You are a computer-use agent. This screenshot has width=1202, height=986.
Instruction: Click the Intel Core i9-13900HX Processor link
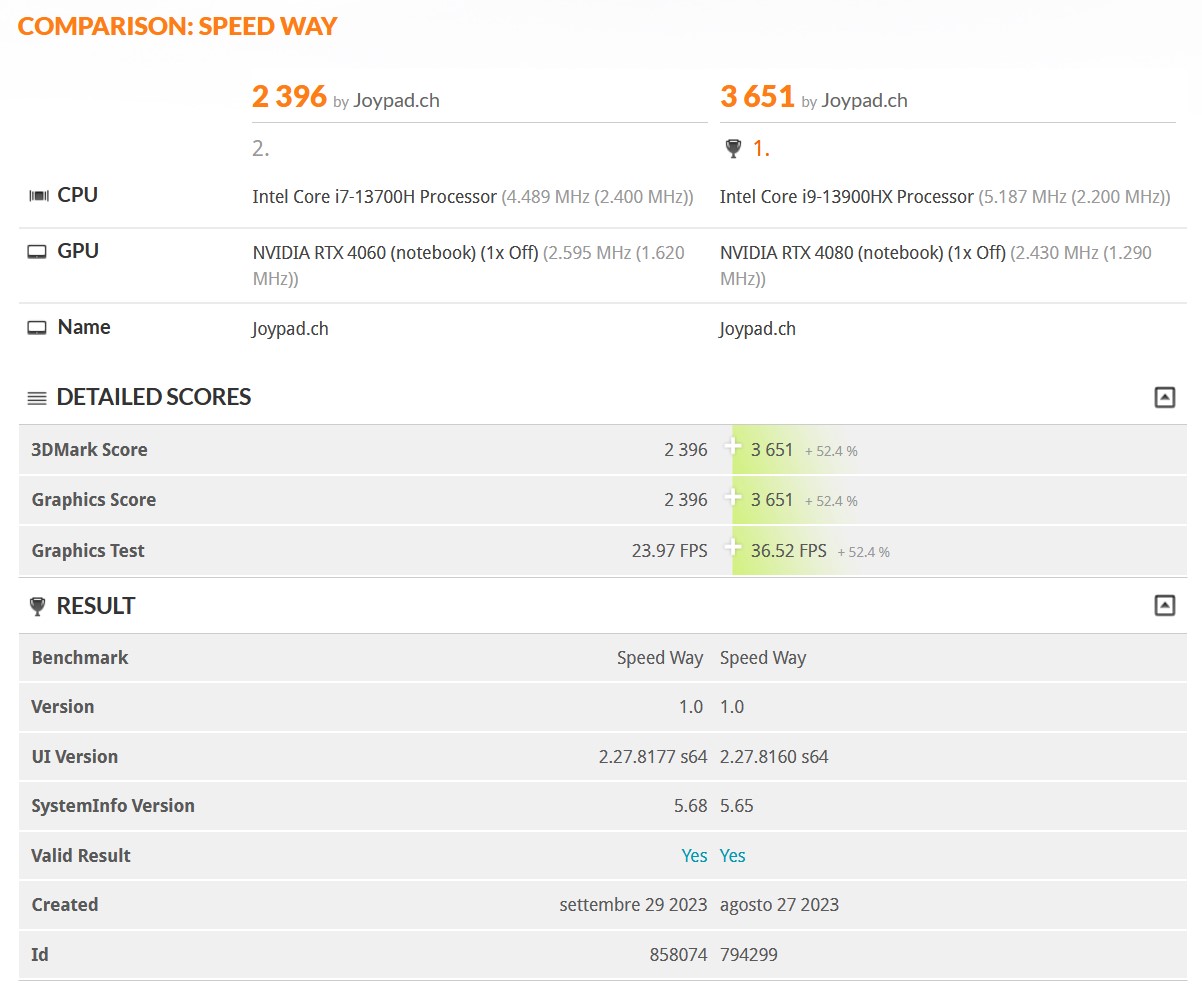(x=847, y=197)
